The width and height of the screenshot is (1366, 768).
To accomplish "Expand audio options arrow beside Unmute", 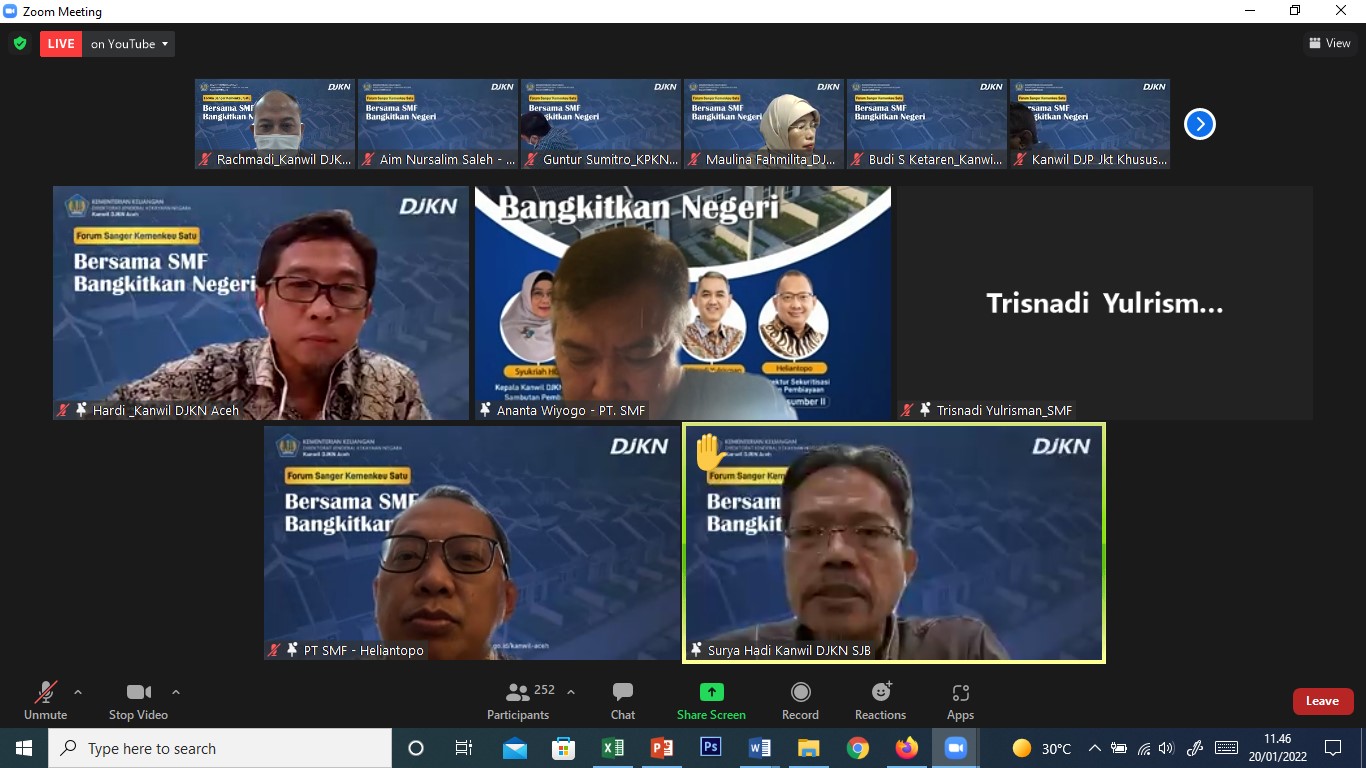I will (x=78, y=692).
